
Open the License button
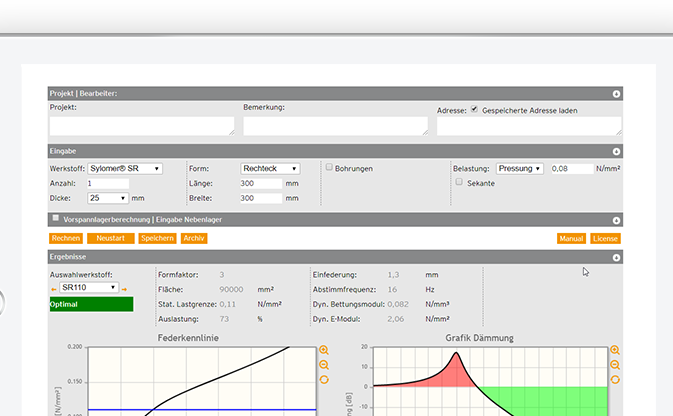coord(605,239)
